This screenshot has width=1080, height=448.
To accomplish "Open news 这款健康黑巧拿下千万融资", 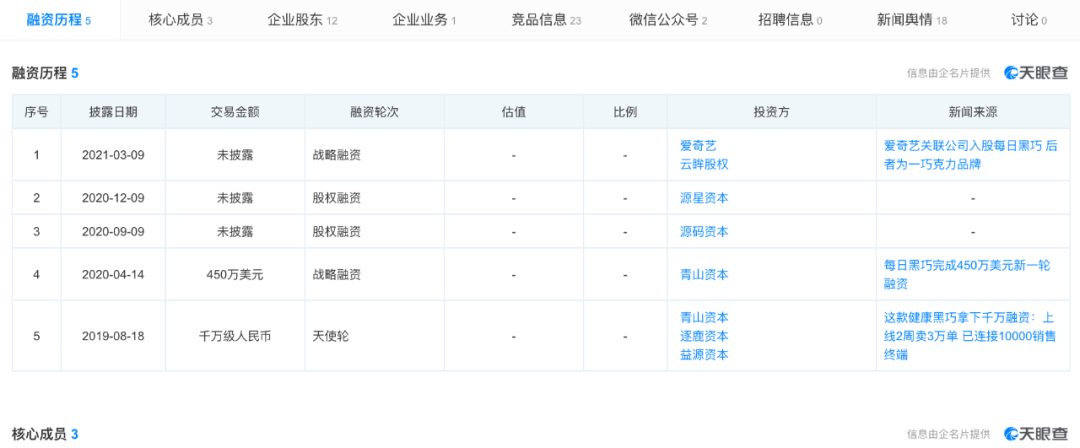I will click(970, 336).
